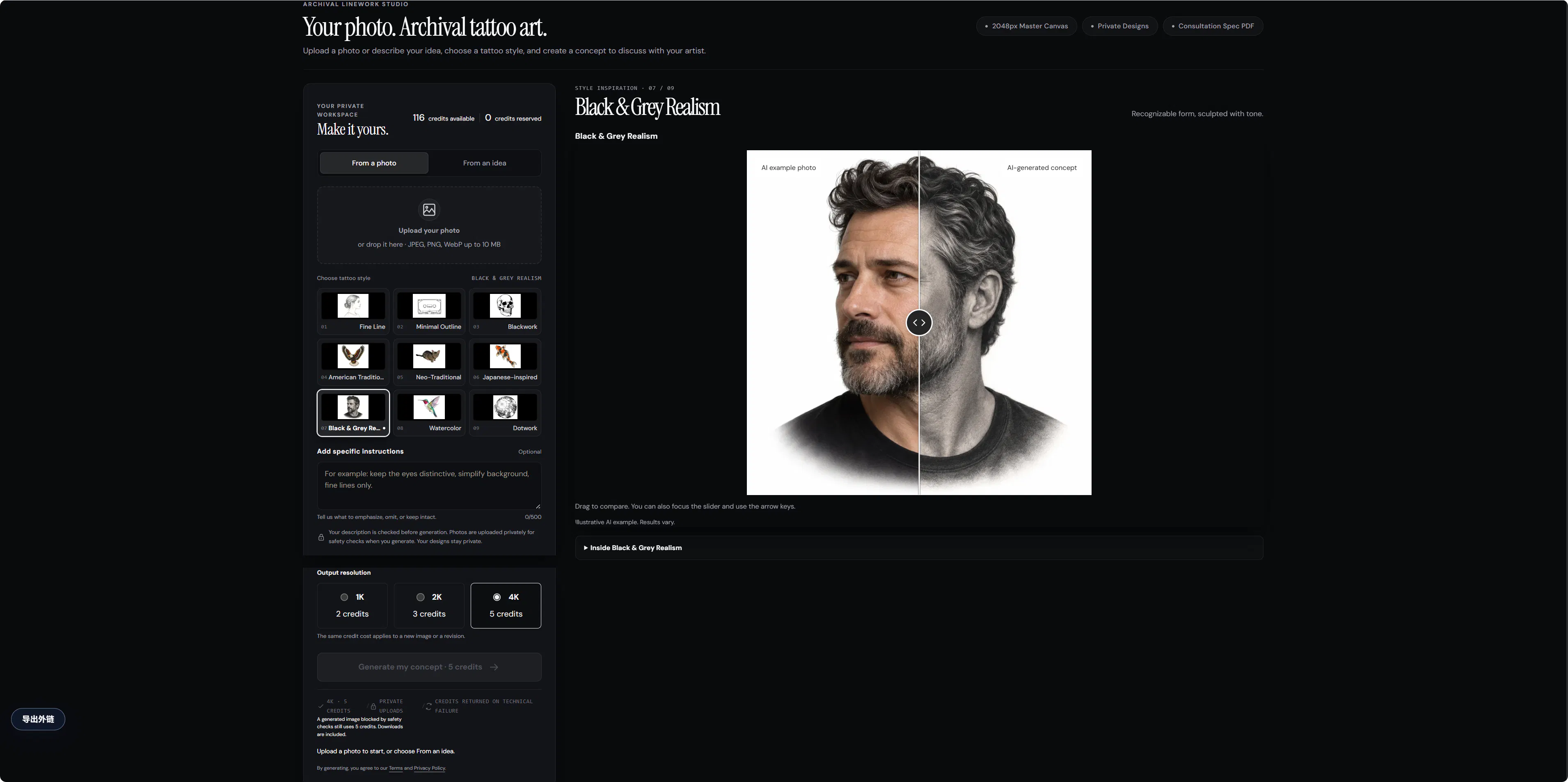The image size is (1568, 782).
Task: Click the Consultation Spec PDF badge
Action: 1213,26
